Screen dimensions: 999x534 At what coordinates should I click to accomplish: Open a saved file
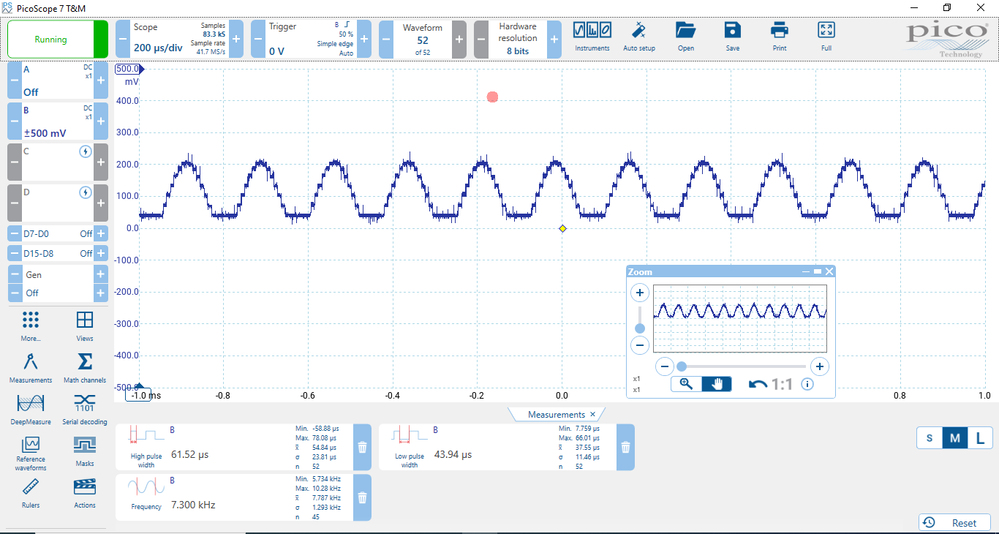(x=686, y=37)
